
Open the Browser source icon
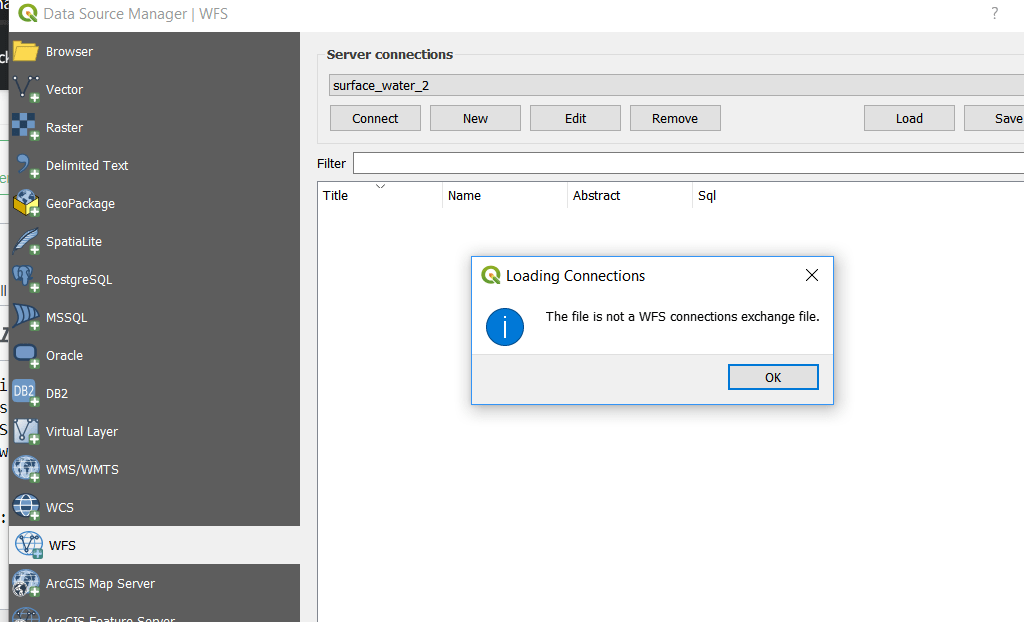(x=26, y=51)
